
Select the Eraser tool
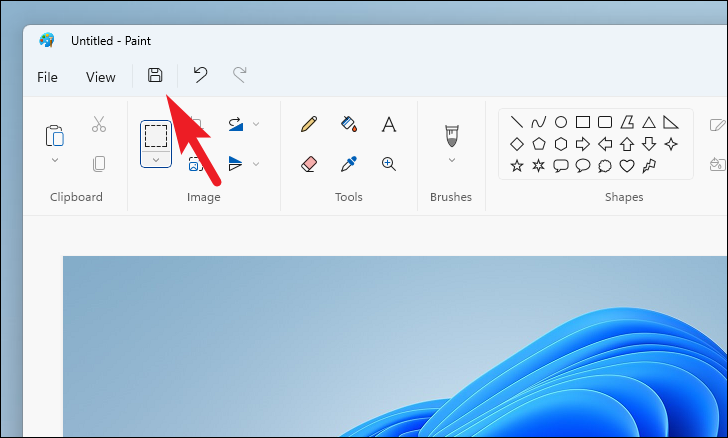pyautogui.click(x=309, y=164)
